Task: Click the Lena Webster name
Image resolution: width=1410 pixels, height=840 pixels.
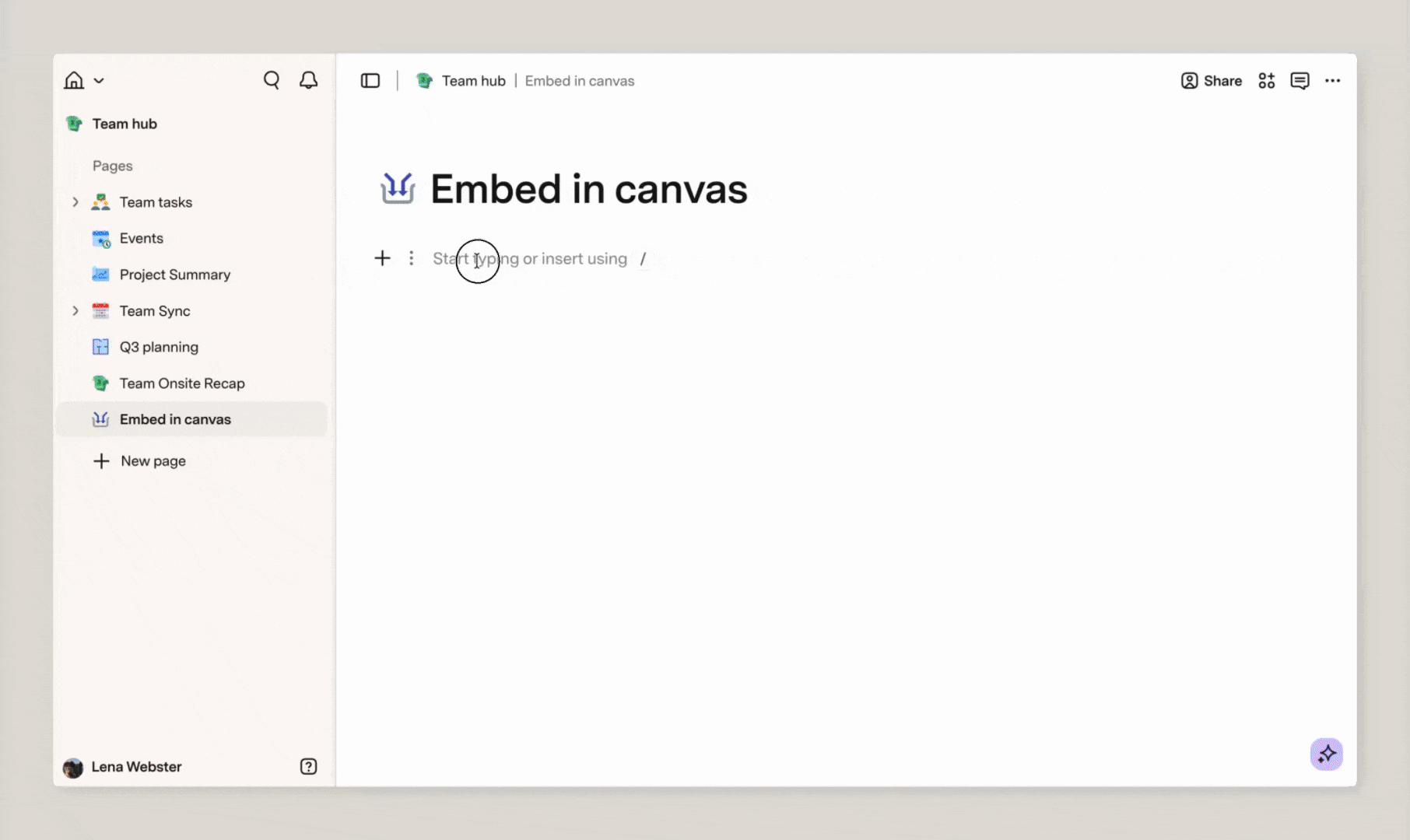Action: (137, 767)
